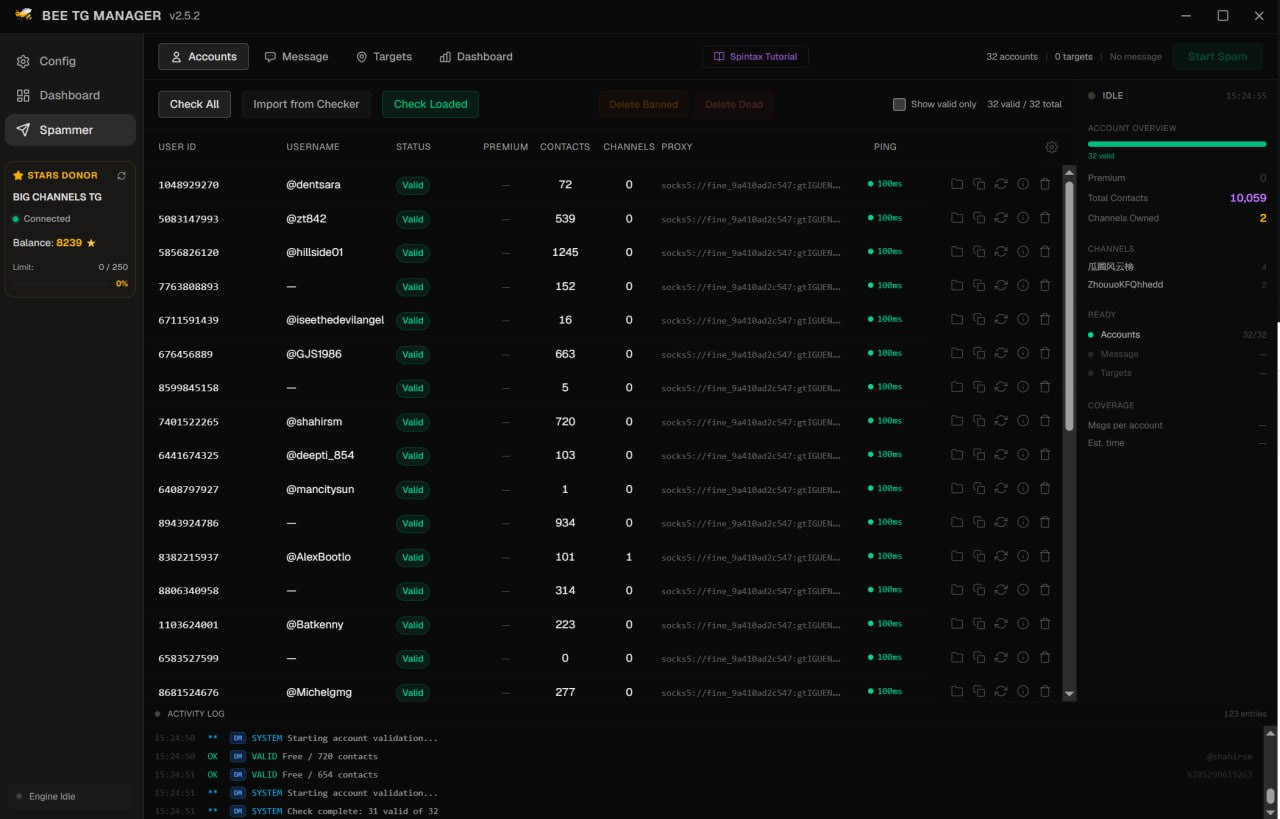Click the Import from Checker button
The height and width of the screenshot is (819, 1280).
coord(306,104)
